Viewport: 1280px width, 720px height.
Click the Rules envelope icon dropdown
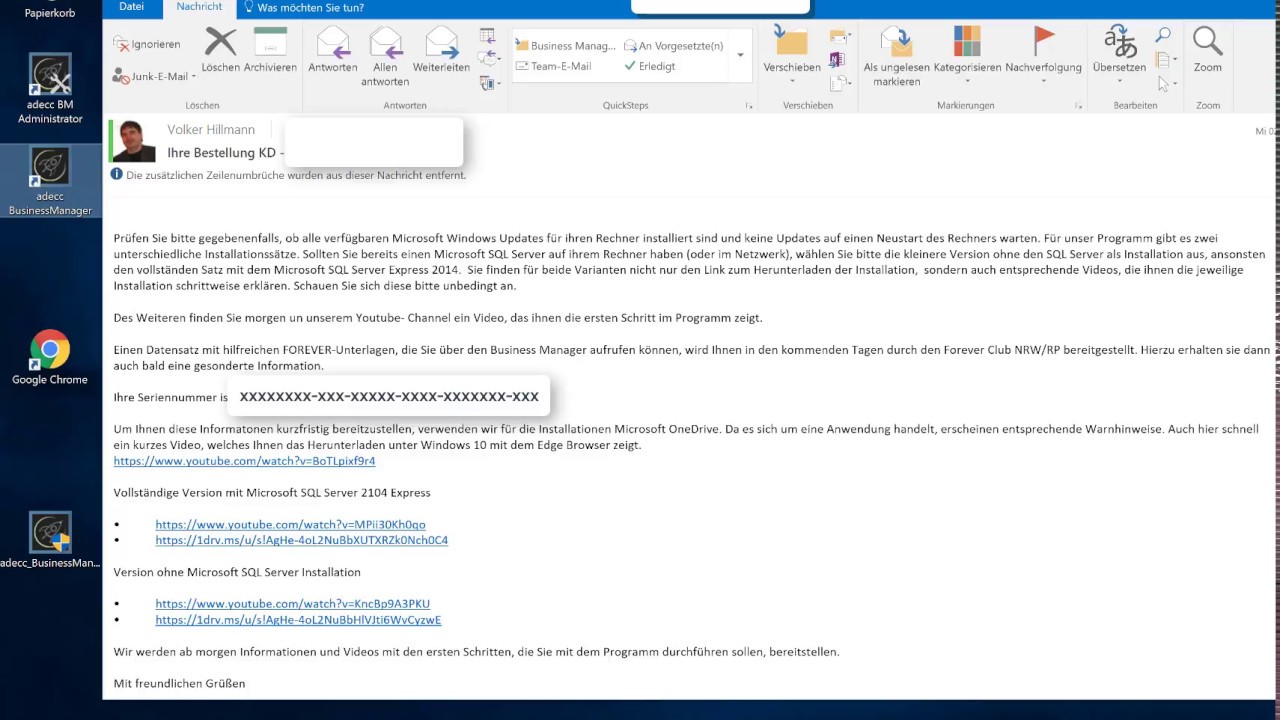click(840, 37)
